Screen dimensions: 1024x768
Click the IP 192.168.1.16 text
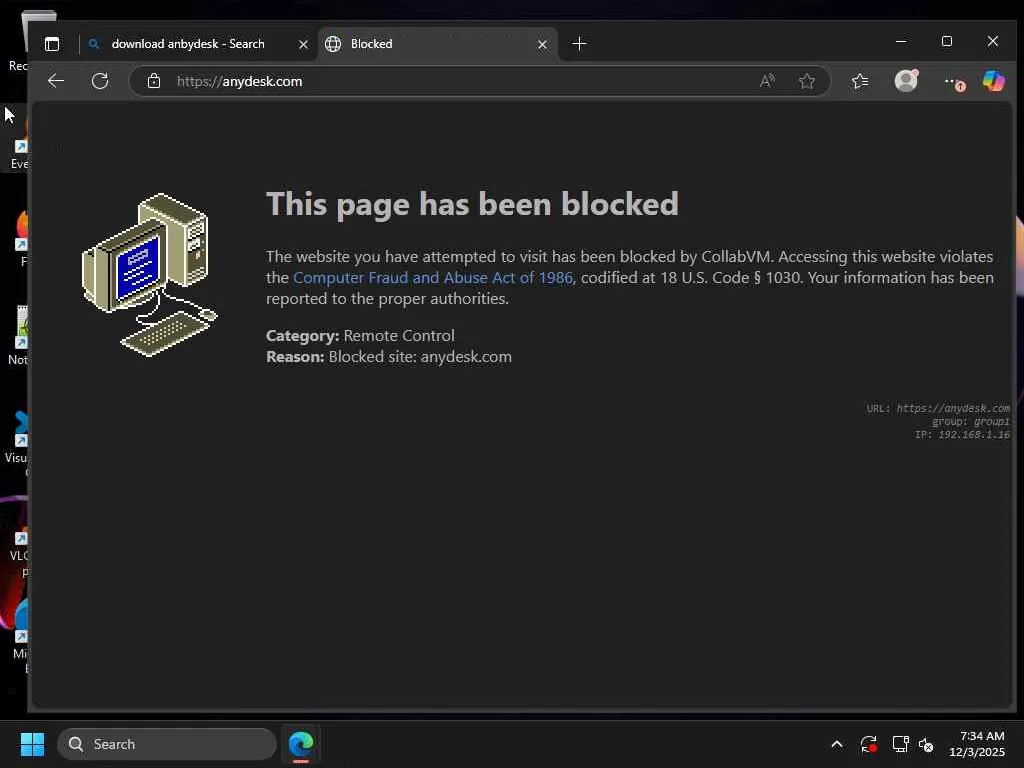click(962, 434)
